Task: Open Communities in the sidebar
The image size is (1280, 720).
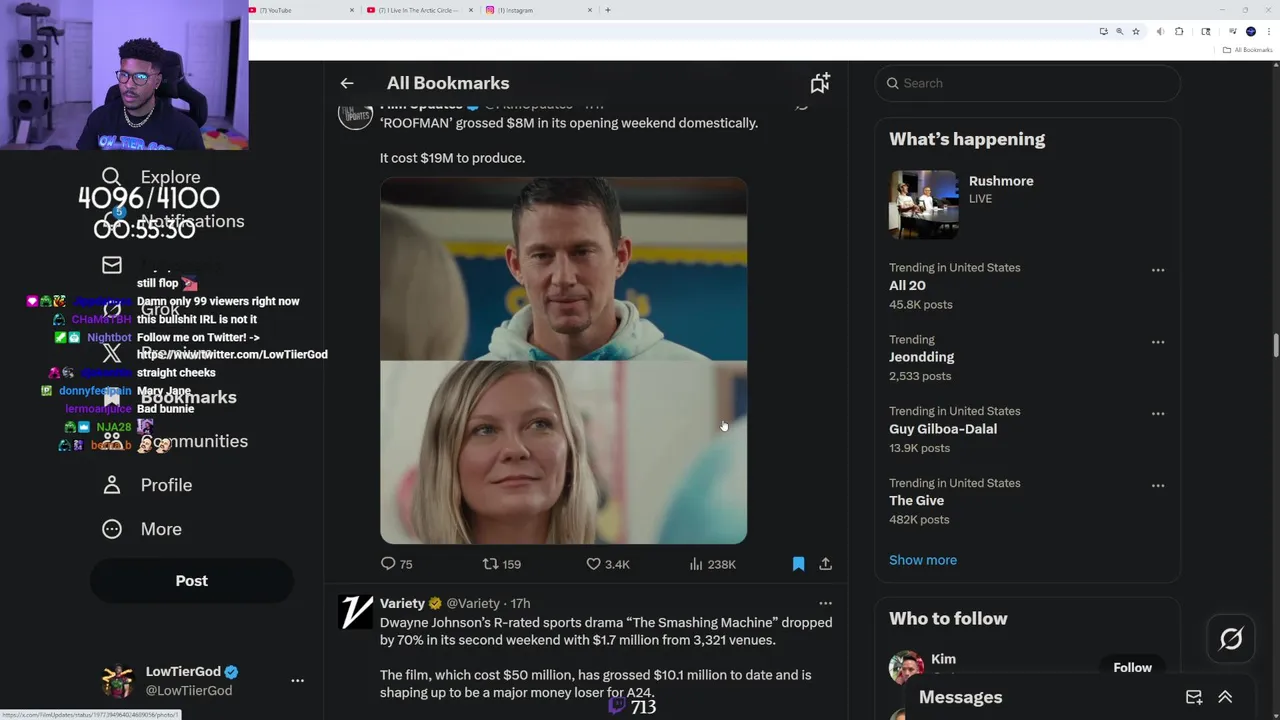Action: (x=175, y=441)
